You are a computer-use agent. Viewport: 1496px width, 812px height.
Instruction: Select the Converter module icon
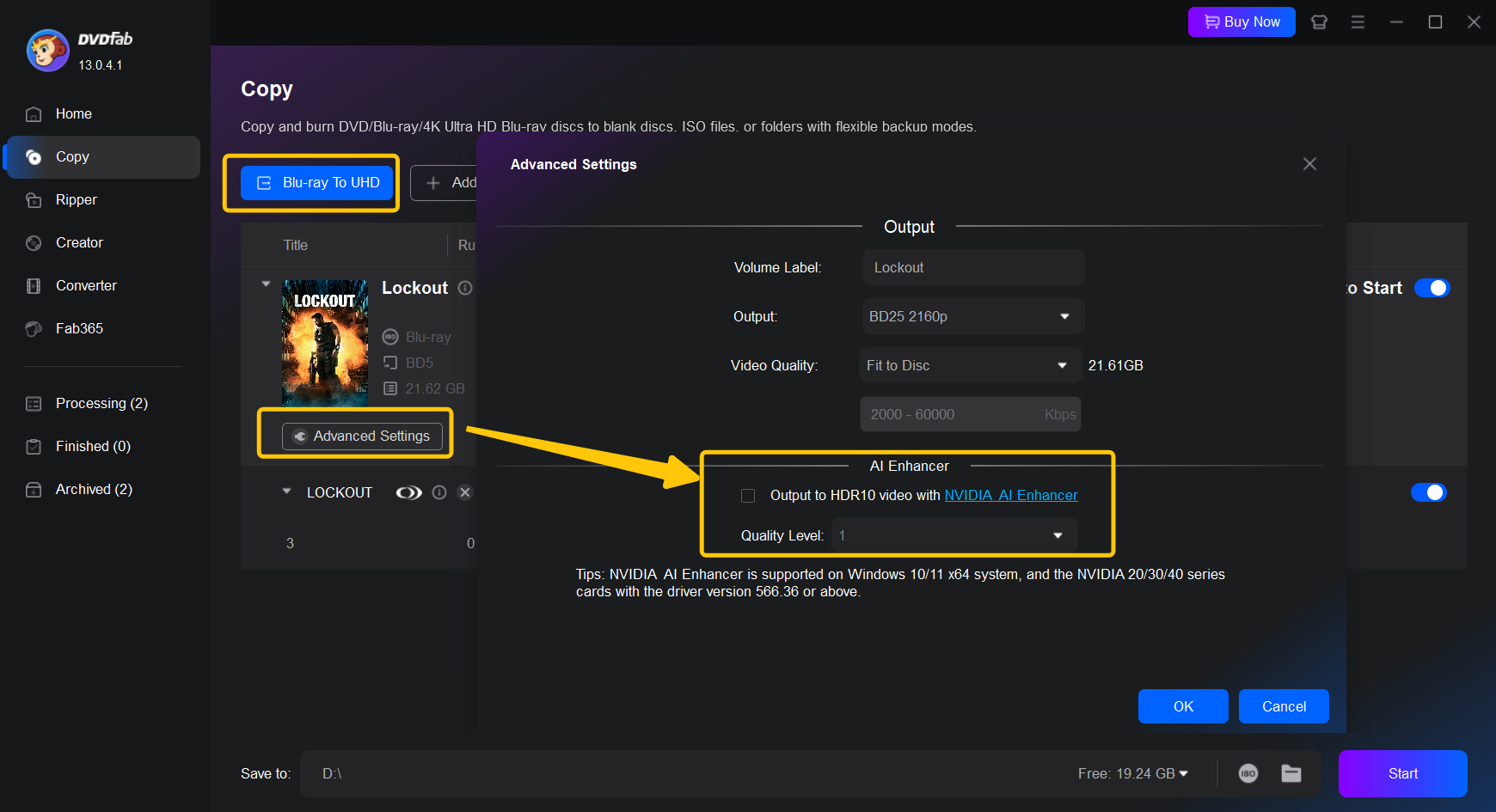(34, 286)
